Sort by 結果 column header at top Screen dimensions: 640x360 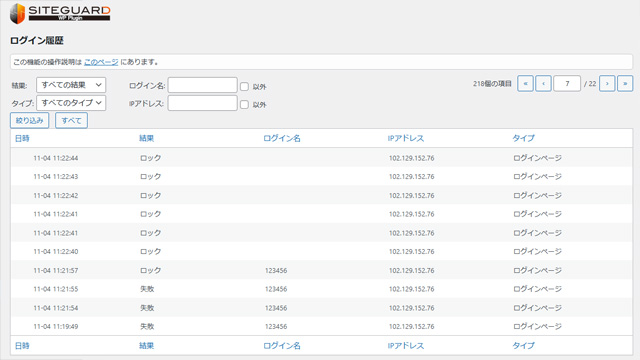click(147, 138)
